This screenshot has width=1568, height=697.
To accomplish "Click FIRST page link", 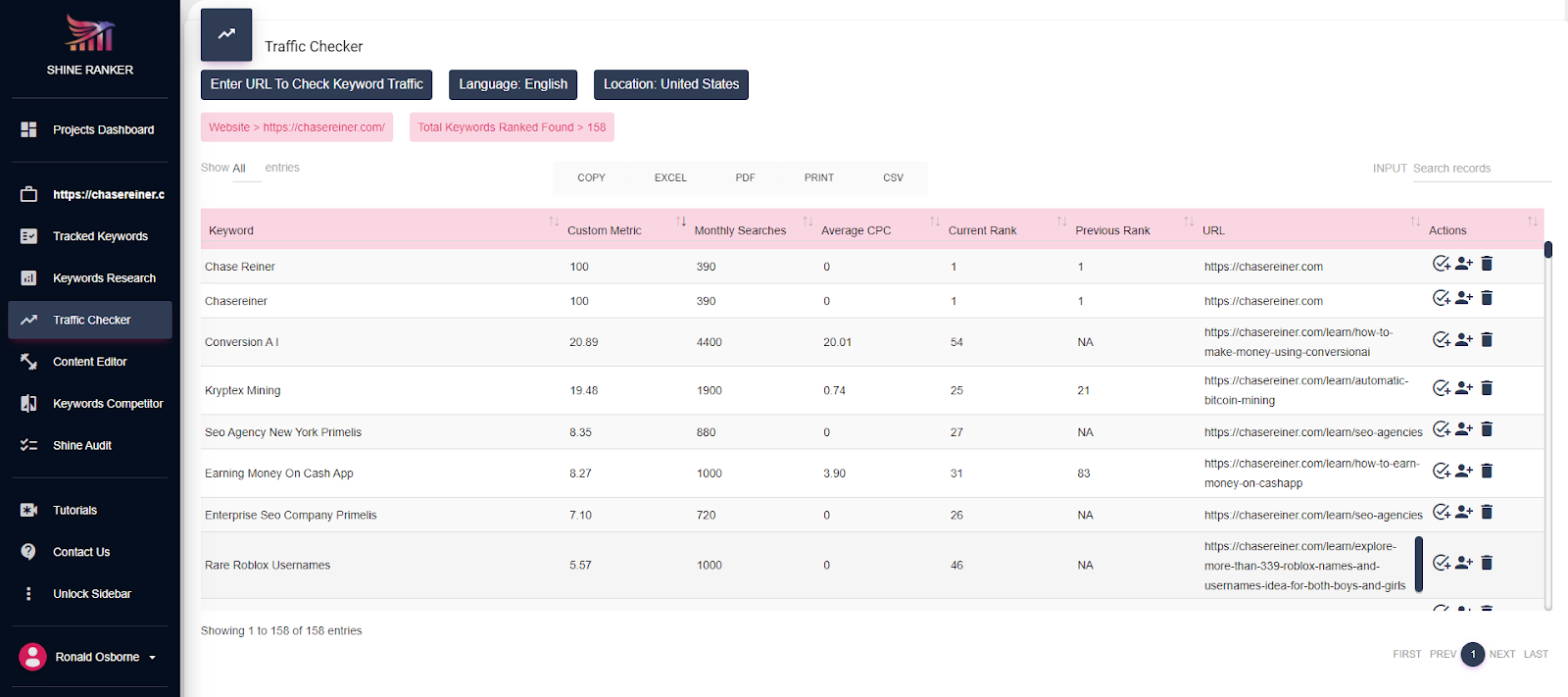I will (x=1406, y=654).
